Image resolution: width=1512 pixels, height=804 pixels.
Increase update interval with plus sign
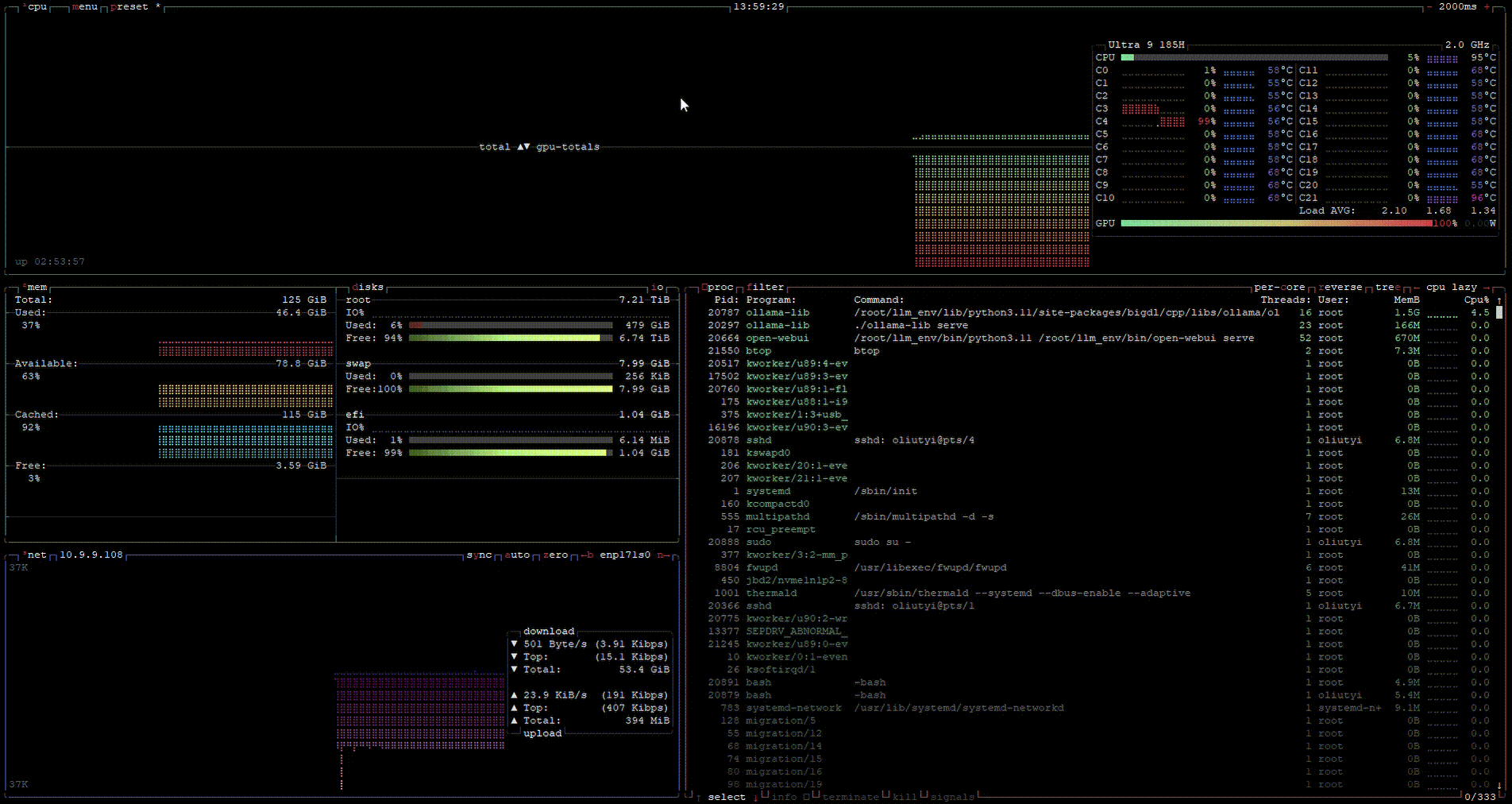pyautogui.click(x=1487, y=7)
